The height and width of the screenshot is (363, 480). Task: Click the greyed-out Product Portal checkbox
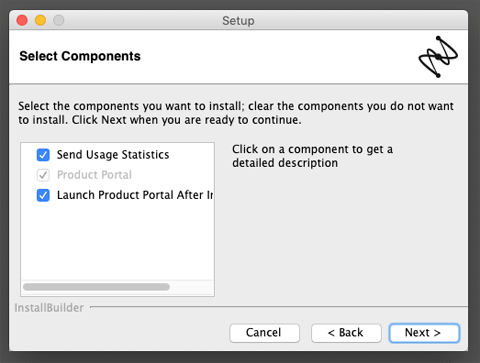click(43, 175)
